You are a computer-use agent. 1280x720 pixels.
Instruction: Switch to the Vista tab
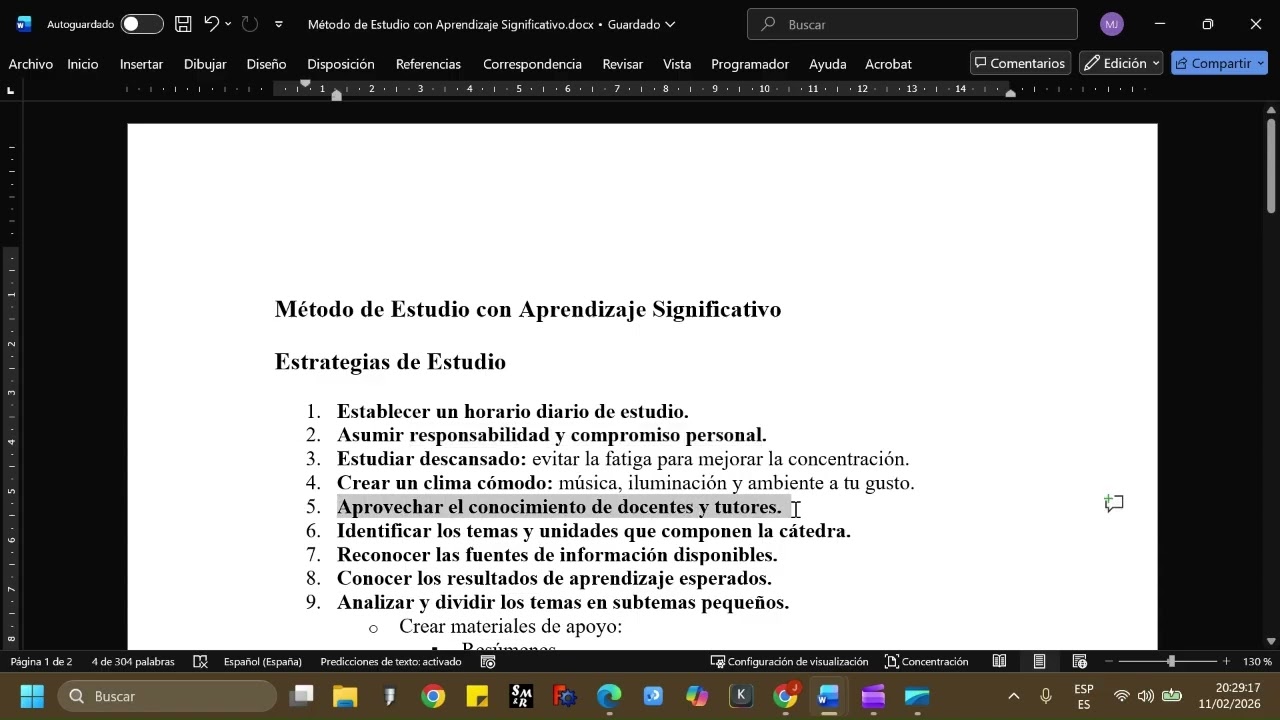677,64
